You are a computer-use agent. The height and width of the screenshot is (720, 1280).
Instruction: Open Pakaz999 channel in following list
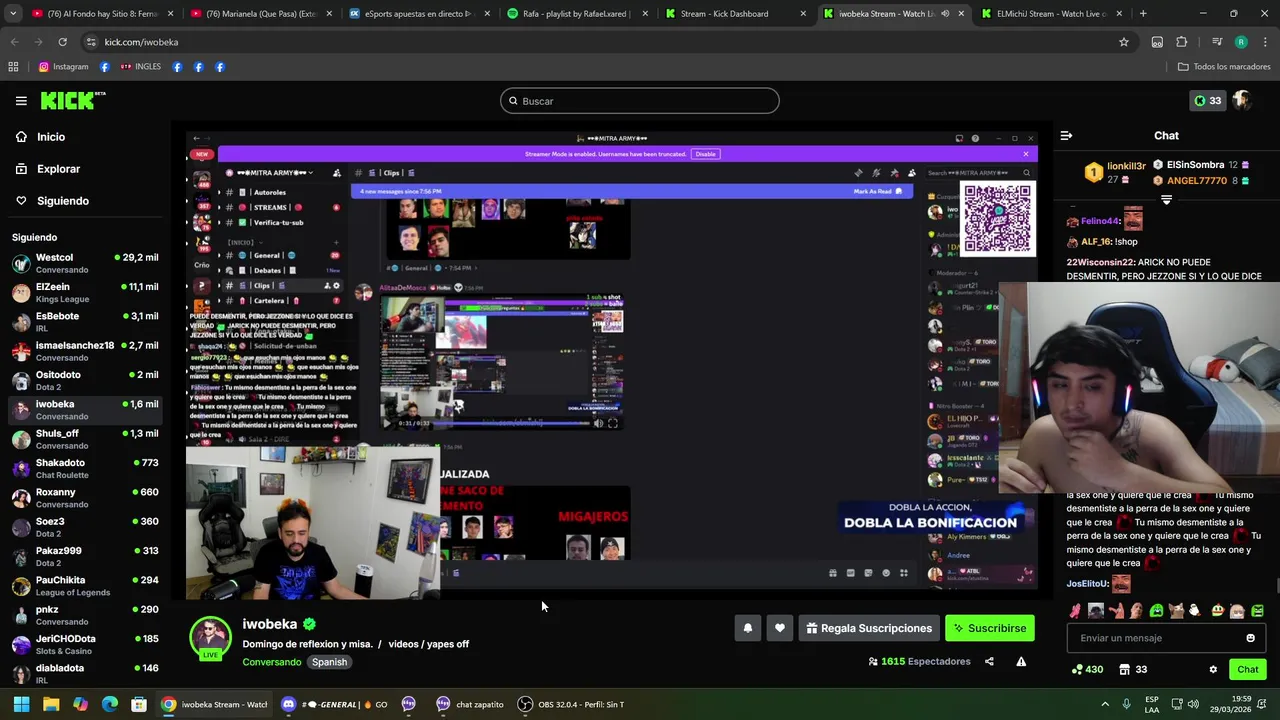coord(85,556)
